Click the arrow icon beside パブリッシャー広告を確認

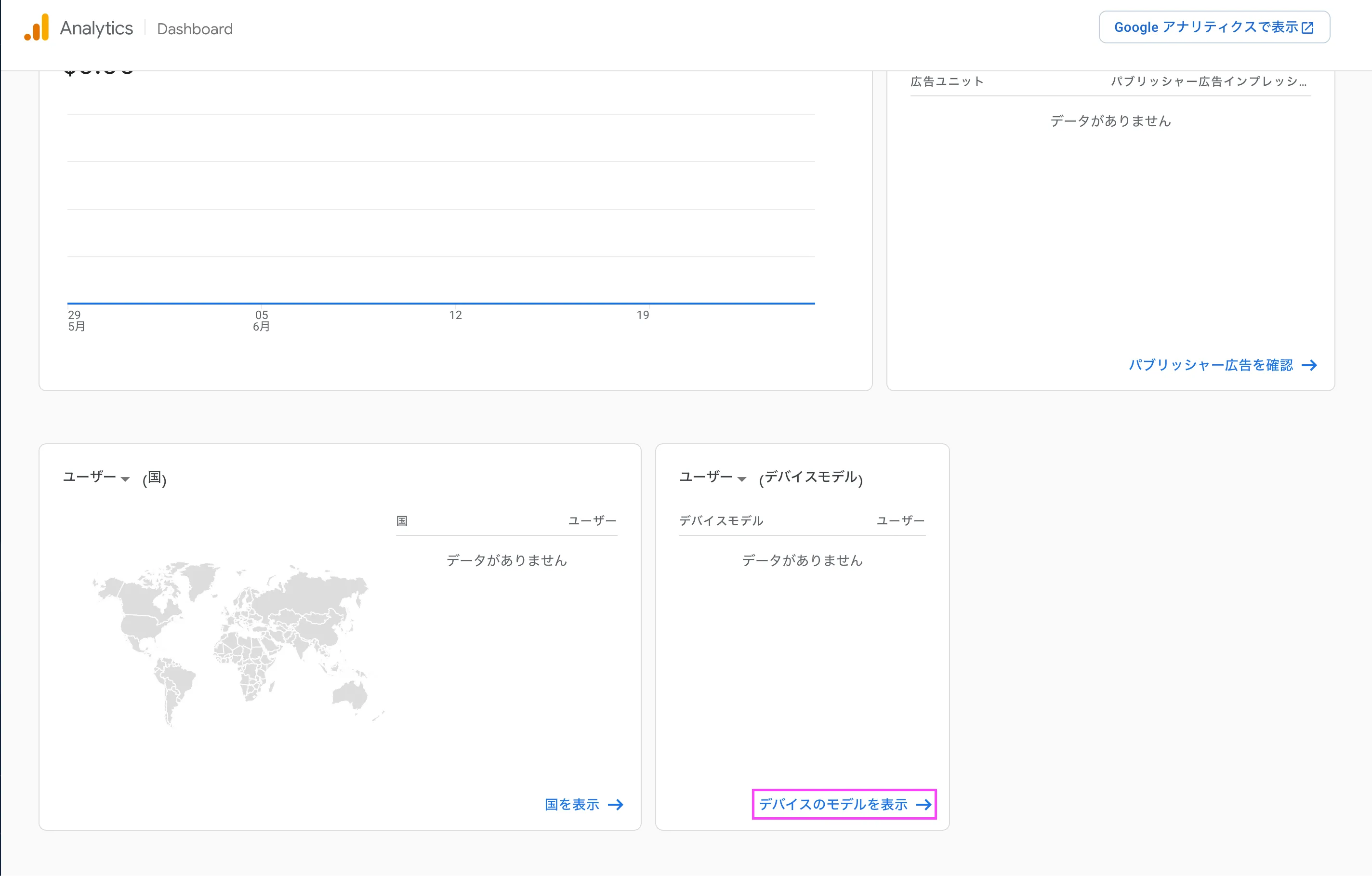[x=1309, y=365]
